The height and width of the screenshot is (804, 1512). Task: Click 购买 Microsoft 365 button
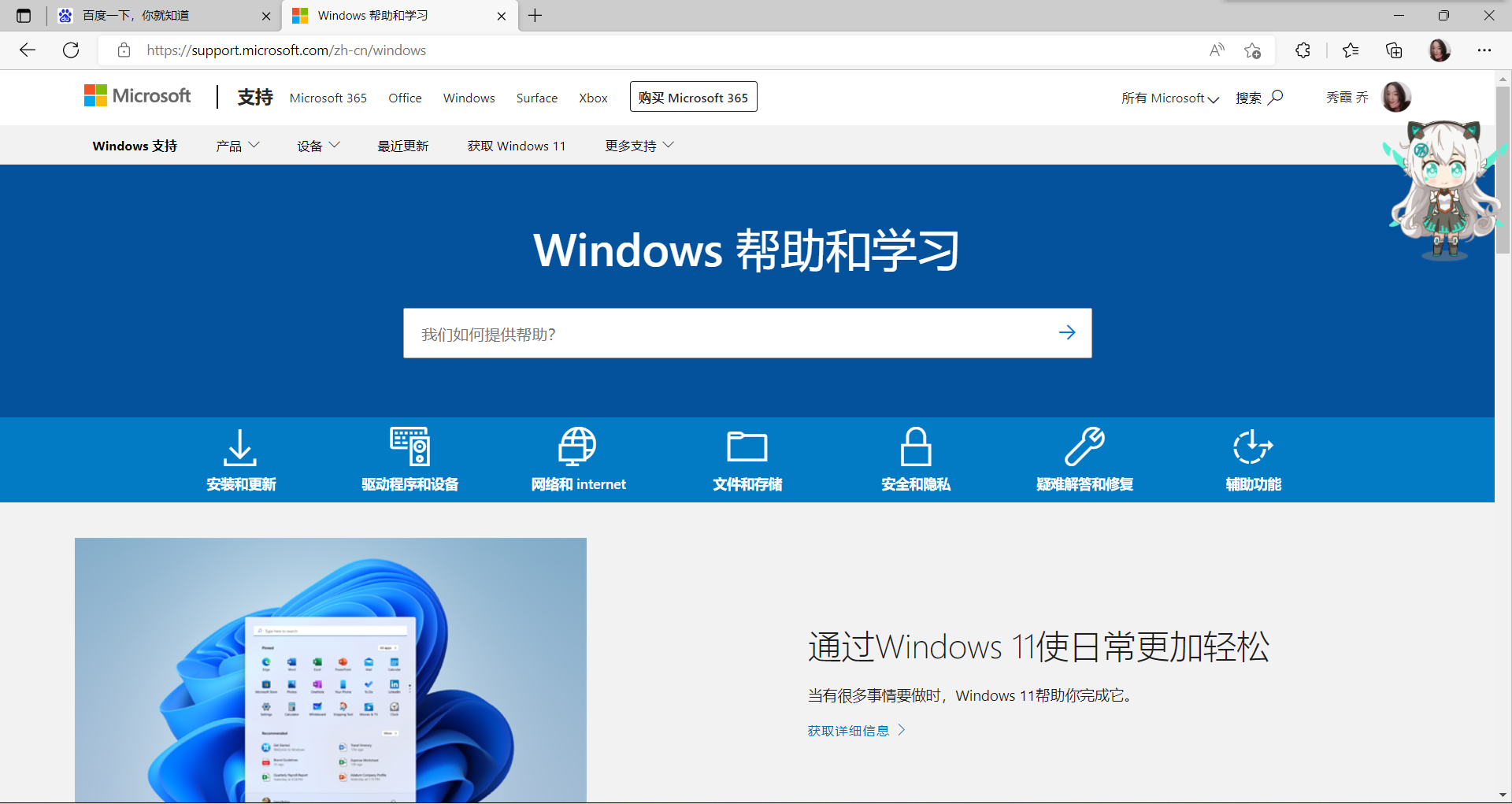click(x=694, y=97)
